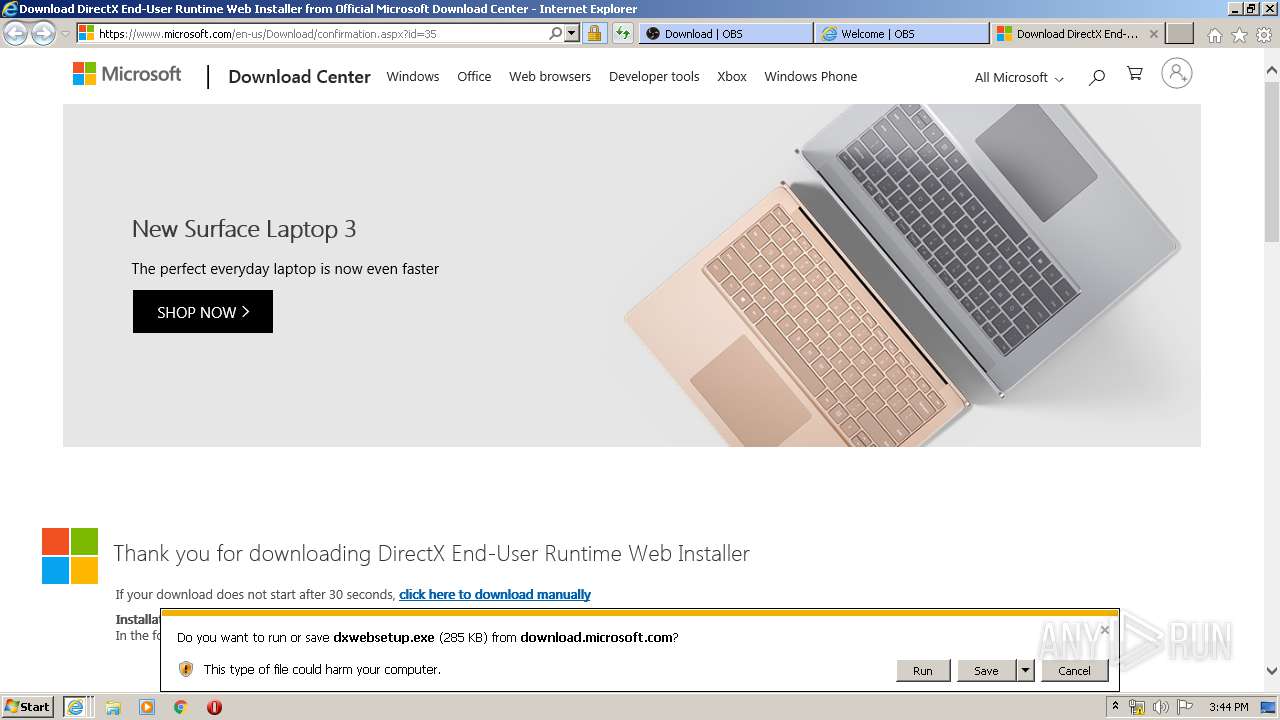Open Windows Media Player taskbar icon
The width and height of the screenshot is (1280, 720).
click(x=147, y=707)
